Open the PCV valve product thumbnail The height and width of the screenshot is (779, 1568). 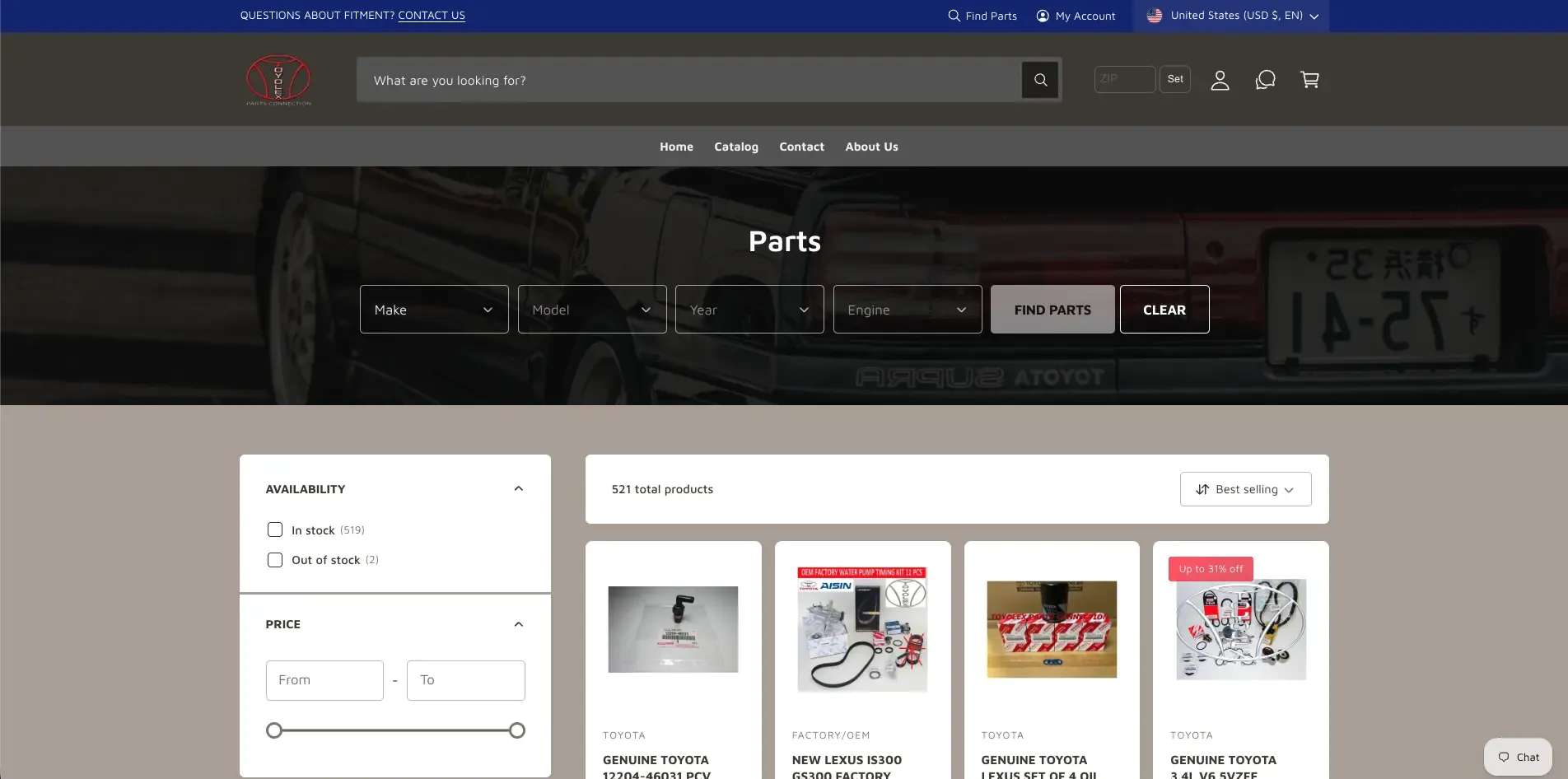point(673,629)
